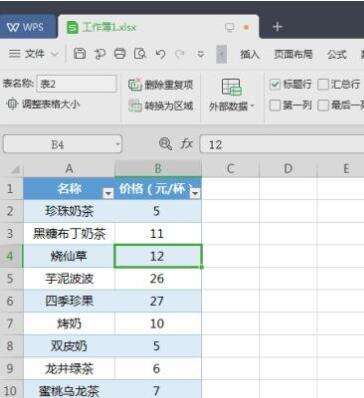The image size is (364, 398).
Task: Open the filter dropdown on 价格 header
Action: (195, 193)
